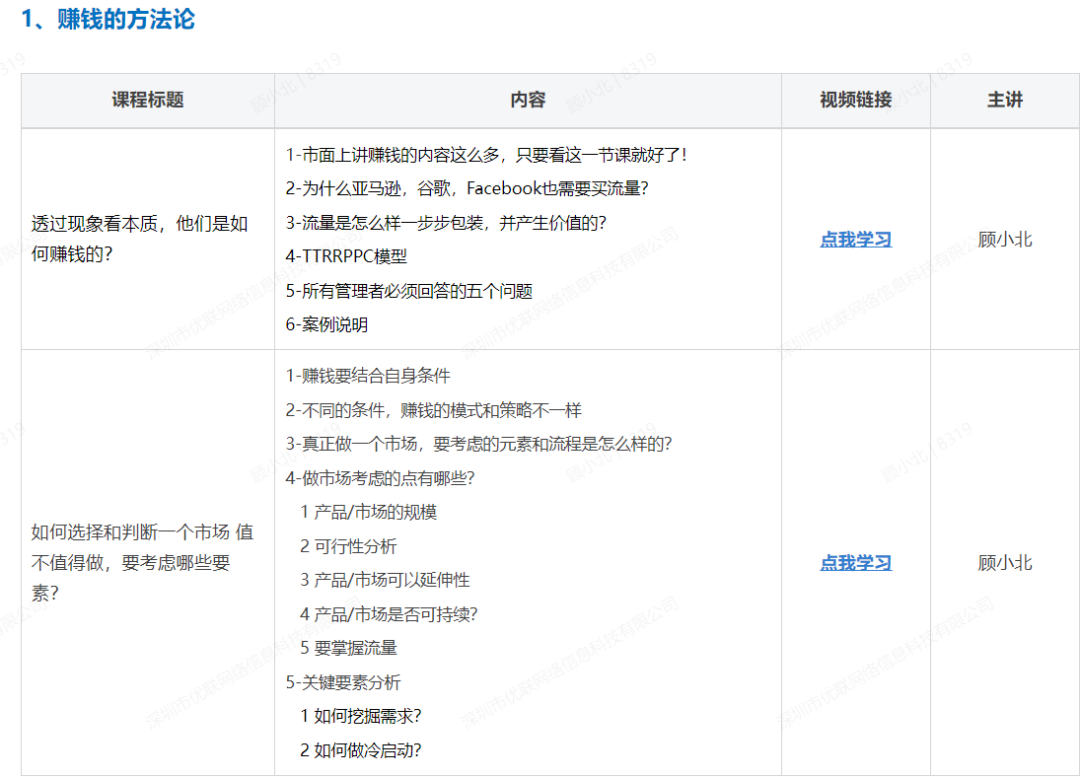This screenshot has height=777, width=1080.
Task: Click the Facebook也需要买流量 line
Action: (467, 188)
